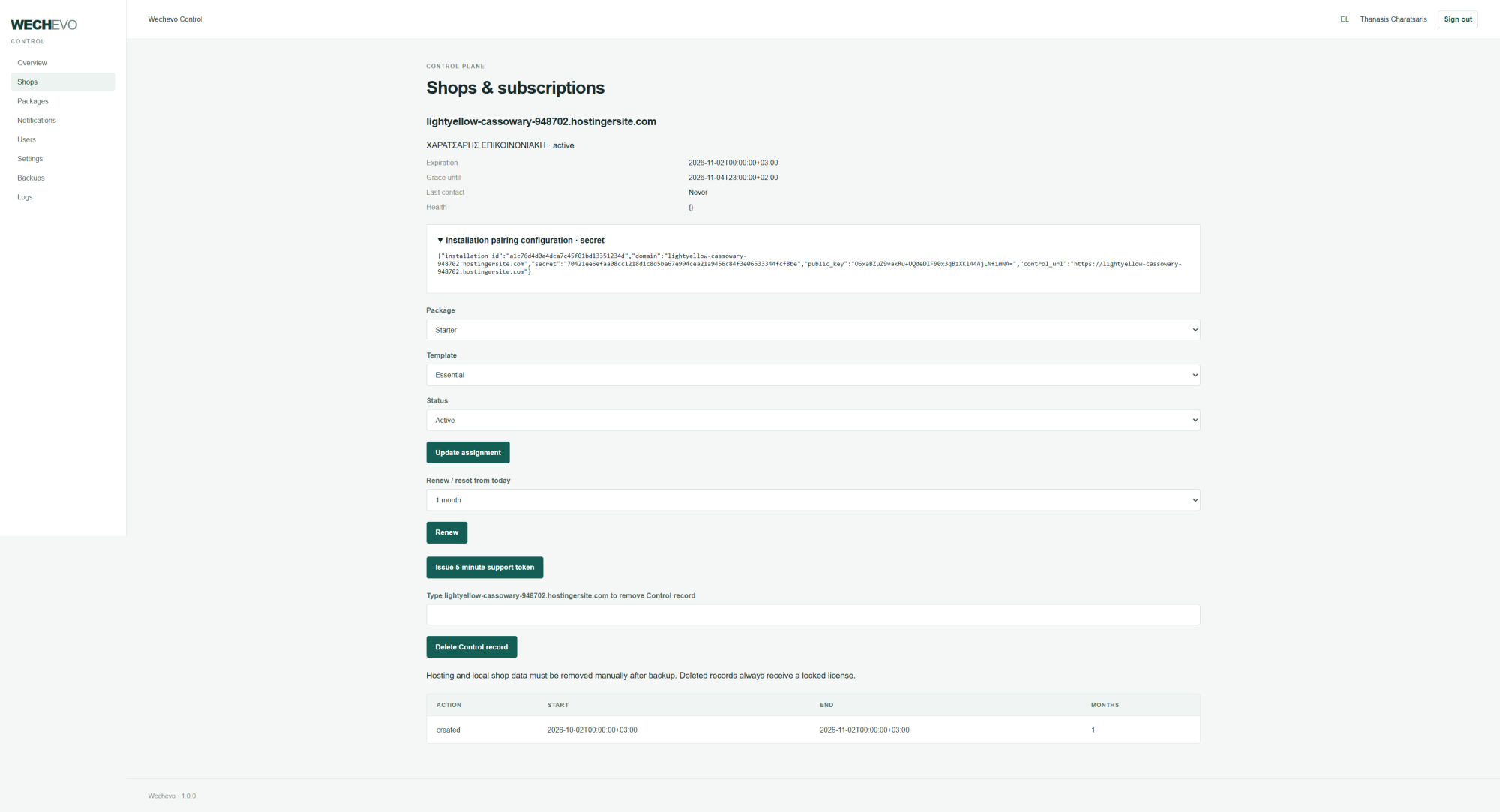
Task: Switch language using the EL link
Action: (1345, 19)
